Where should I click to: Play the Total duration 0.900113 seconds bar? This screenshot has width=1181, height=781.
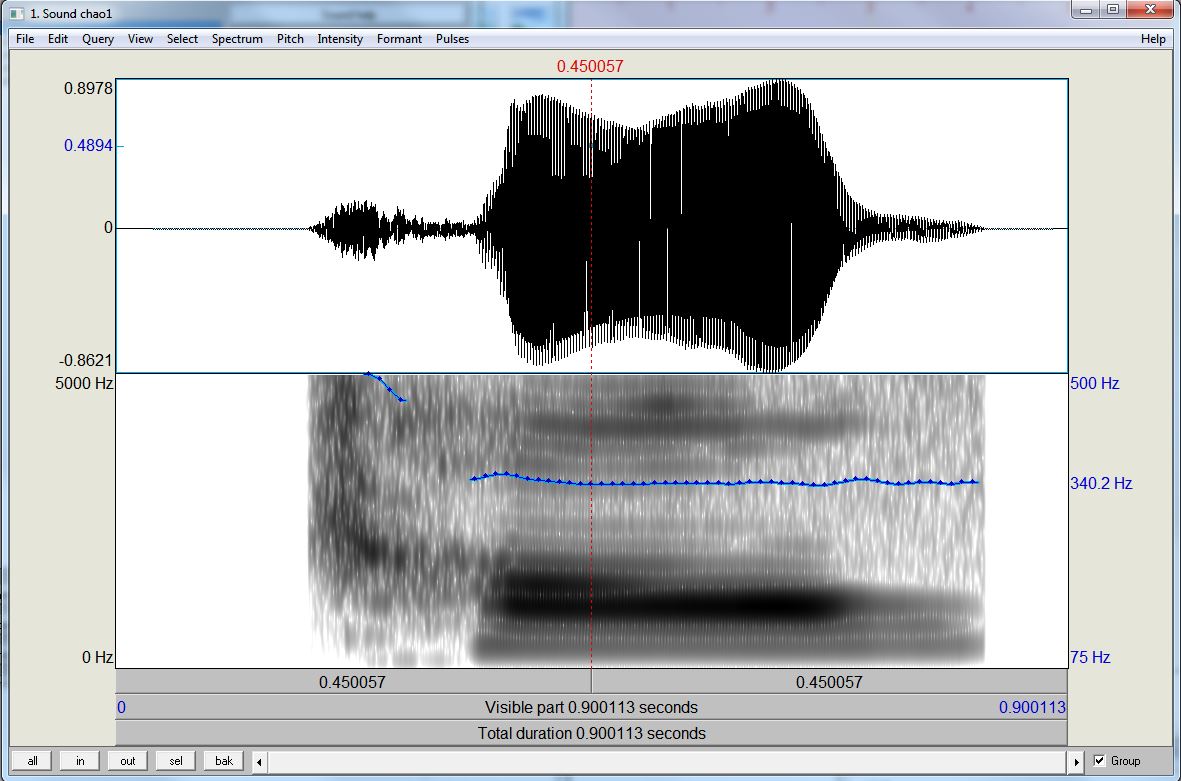pyautogui.click(x=591, y=734)
